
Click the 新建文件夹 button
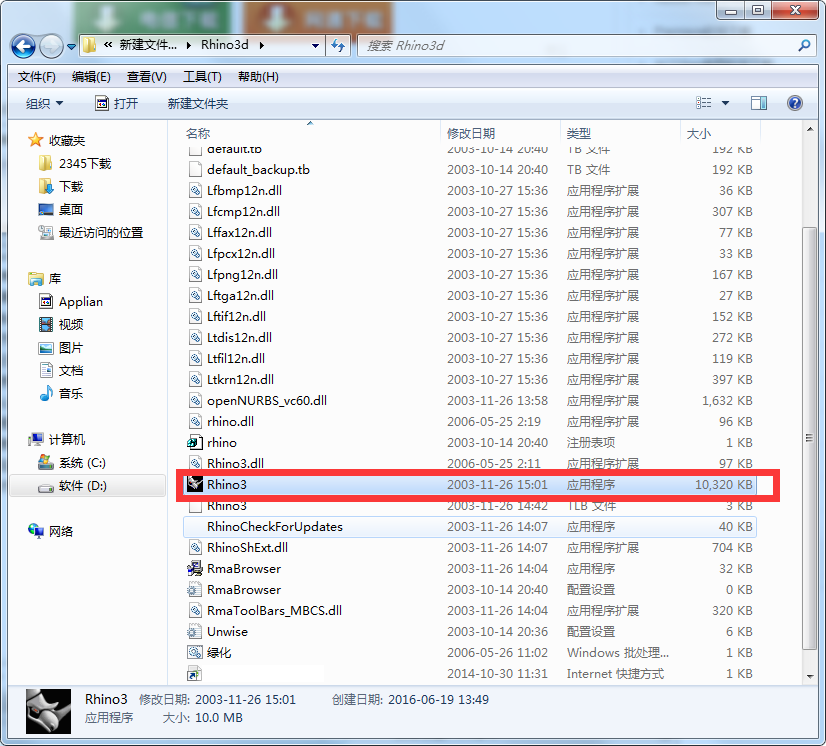198,103
